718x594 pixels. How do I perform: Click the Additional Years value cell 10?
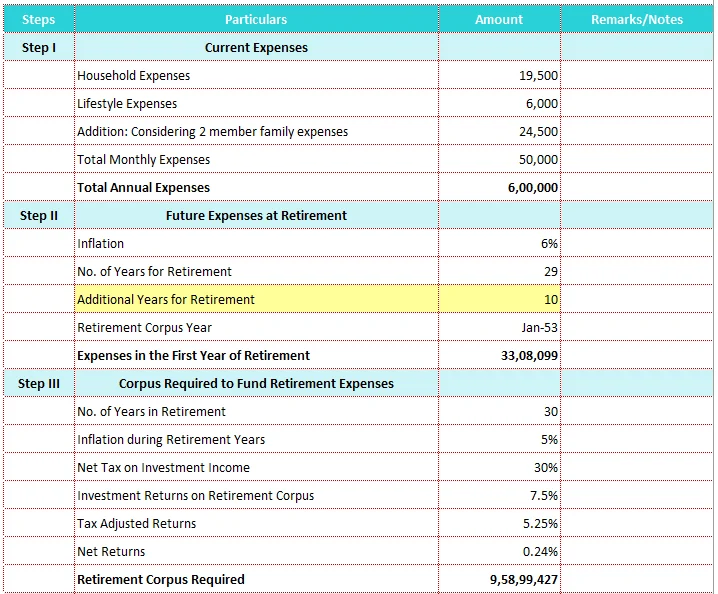(499, 299)
